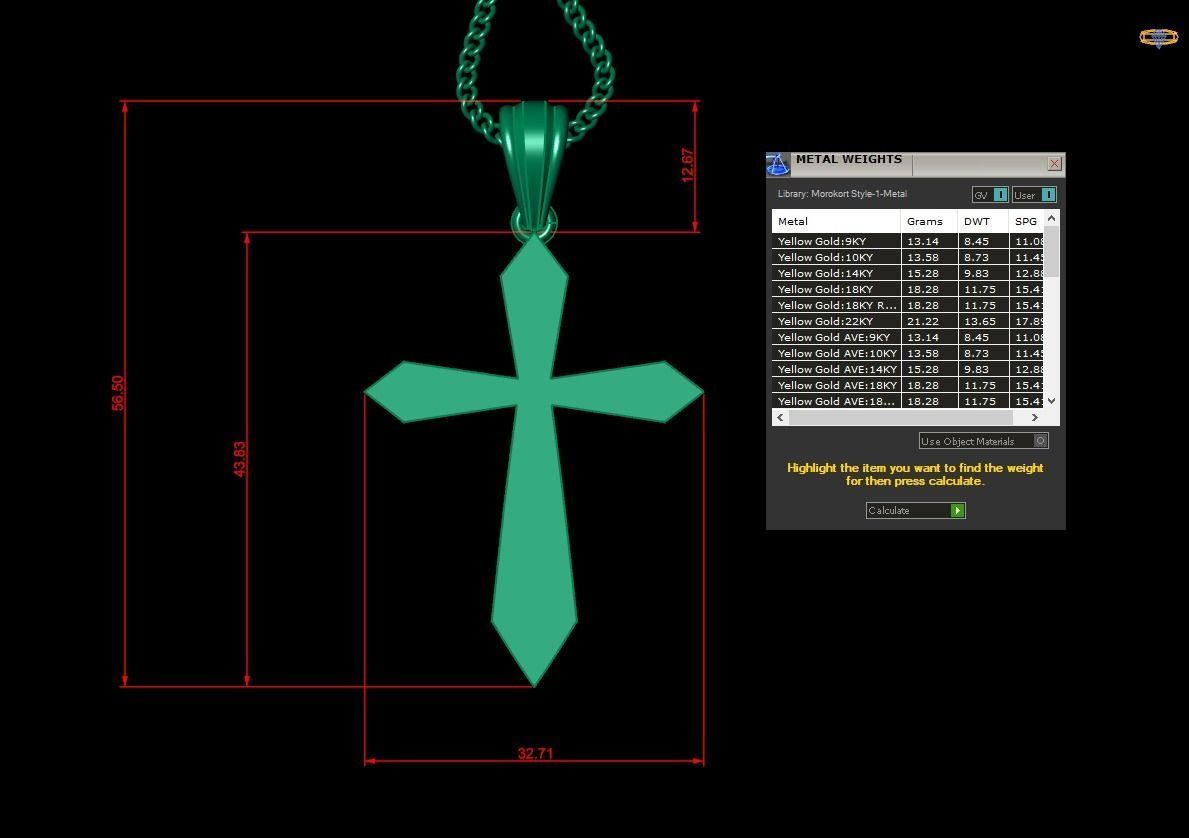Click the 43.83 cross height dimension label
Viewport: 1189px width, 838px height.
pos(240,459)
